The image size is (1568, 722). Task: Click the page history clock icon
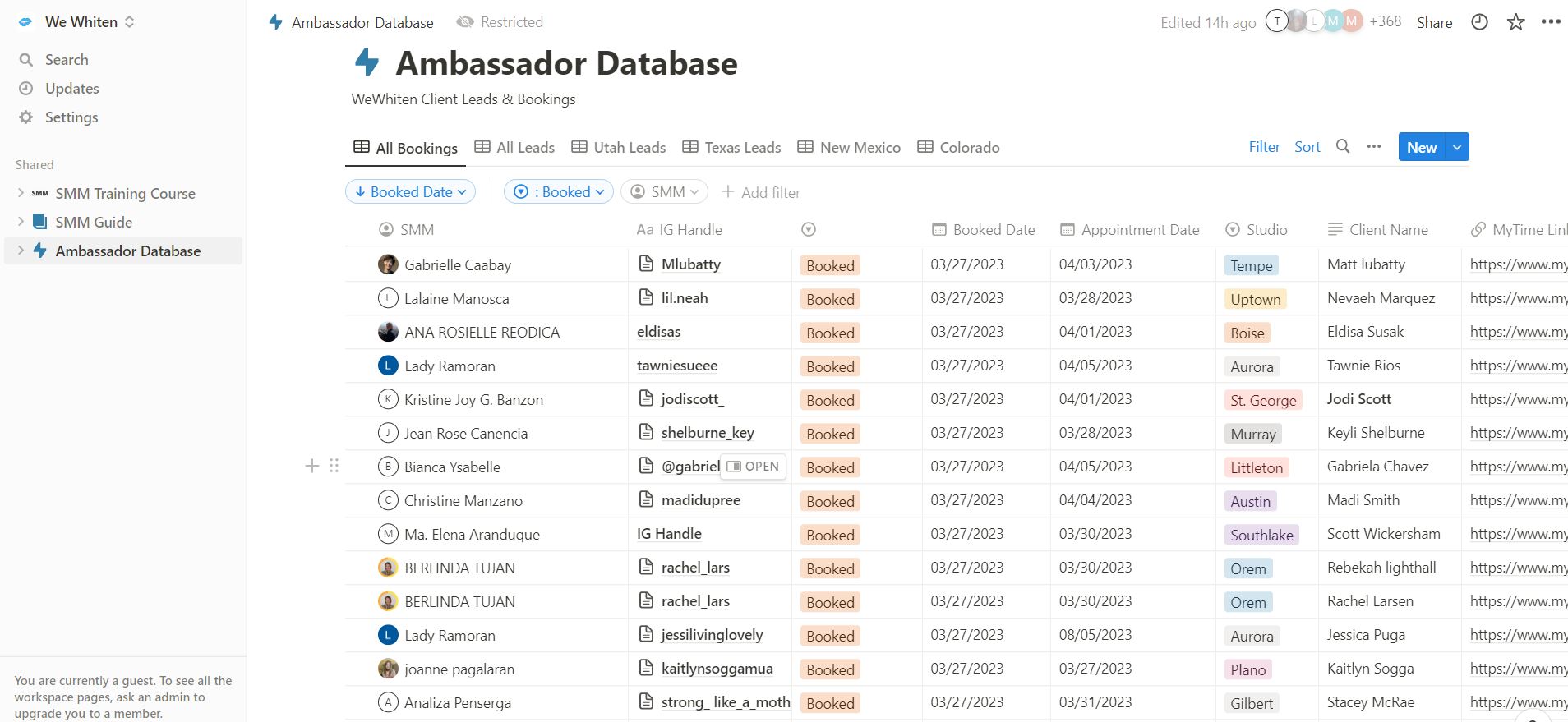coord(1479,22)
